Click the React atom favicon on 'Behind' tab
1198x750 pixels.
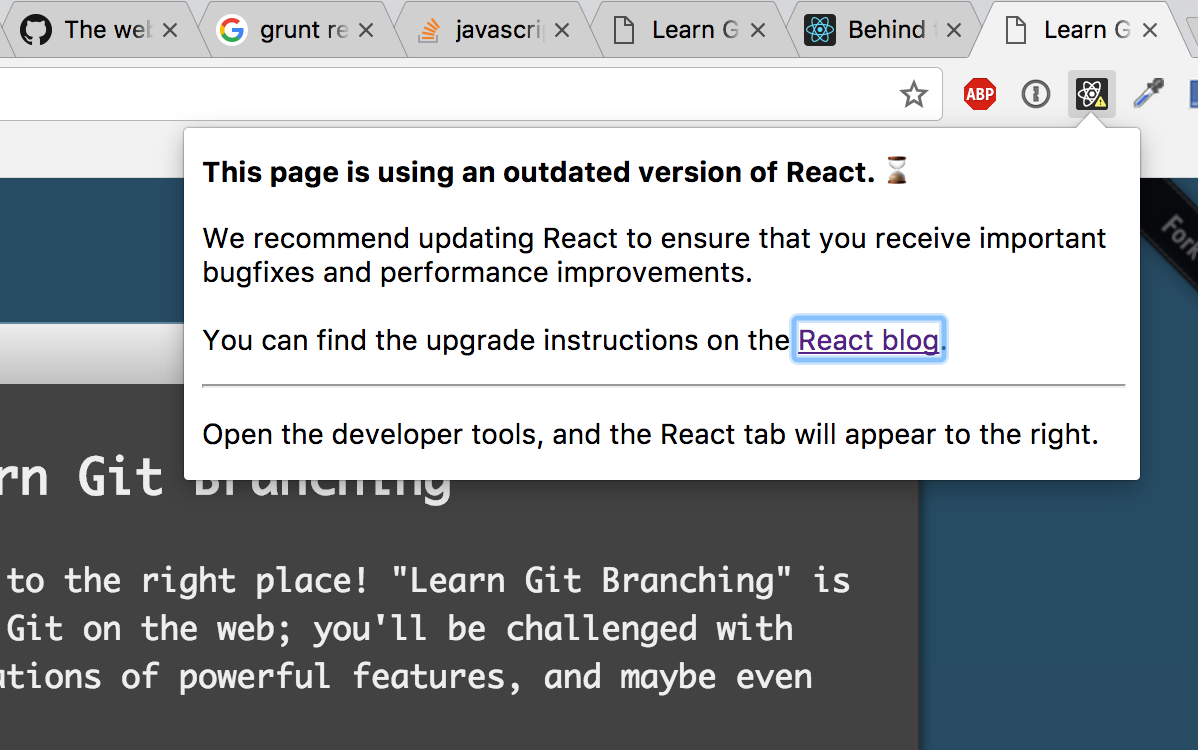(820, 30)
